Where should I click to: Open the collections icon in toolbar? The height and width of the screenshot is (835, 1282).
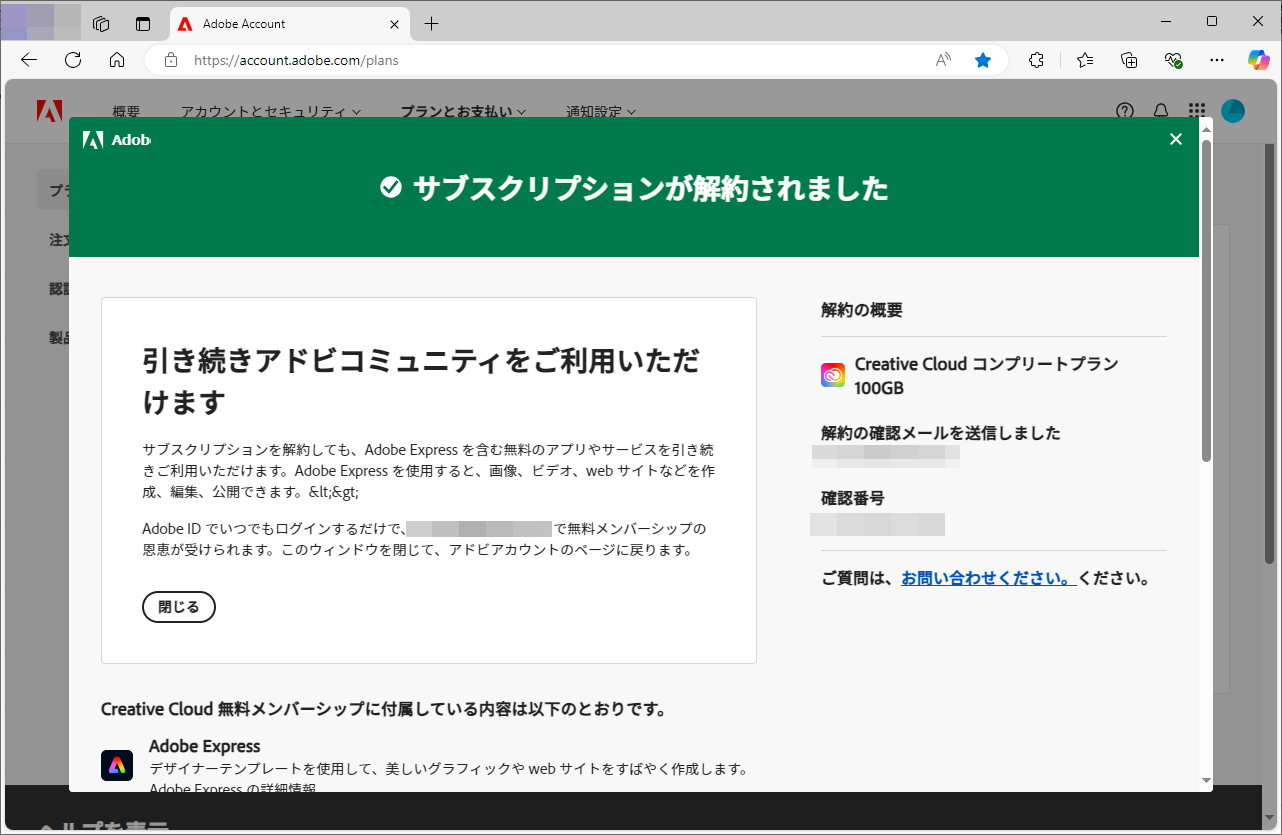(x=1129, y=60)
